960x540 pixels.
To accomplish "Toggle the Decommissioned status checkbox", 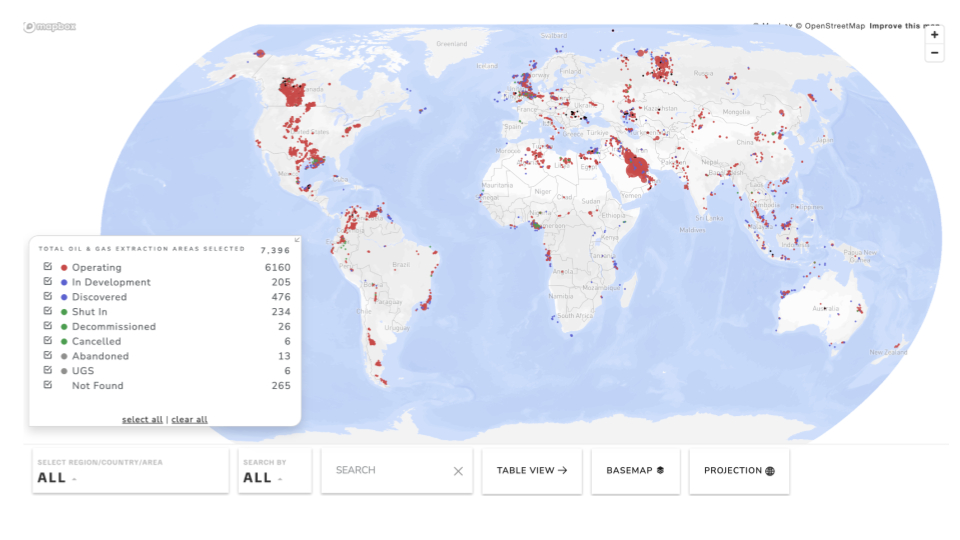I will coord(48,326).
